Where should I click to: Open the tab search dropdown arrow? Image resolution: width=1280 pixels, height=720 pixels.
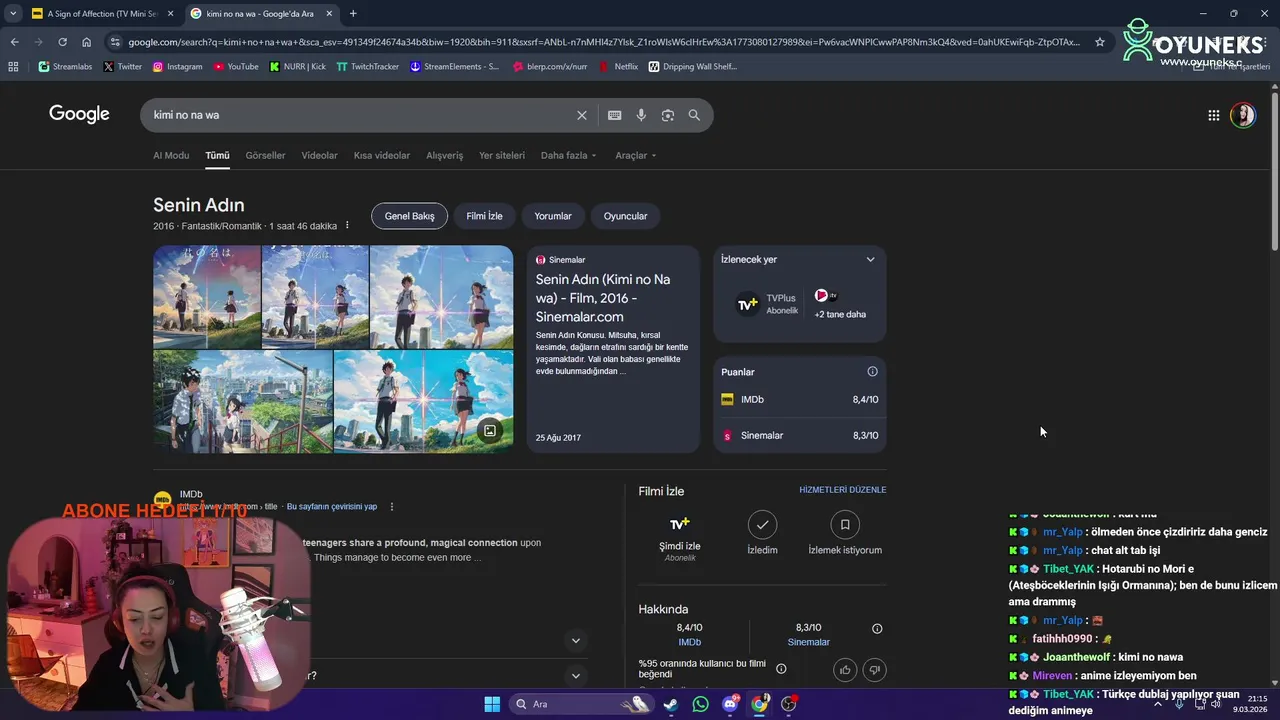(x=13, y=14)
